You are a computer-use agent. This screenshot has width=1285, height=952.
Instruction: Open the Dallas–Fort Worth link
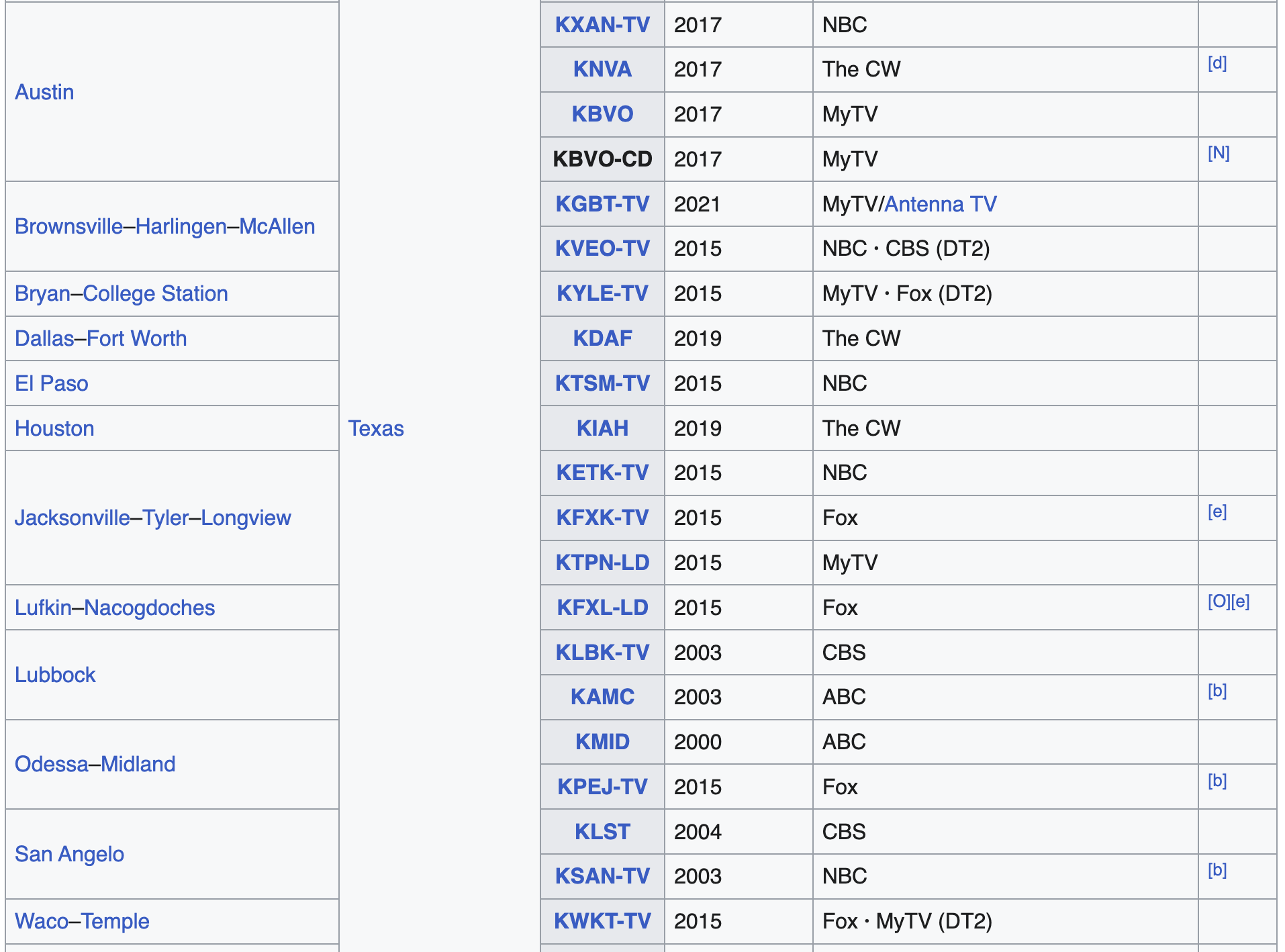(x=101, y=338)
